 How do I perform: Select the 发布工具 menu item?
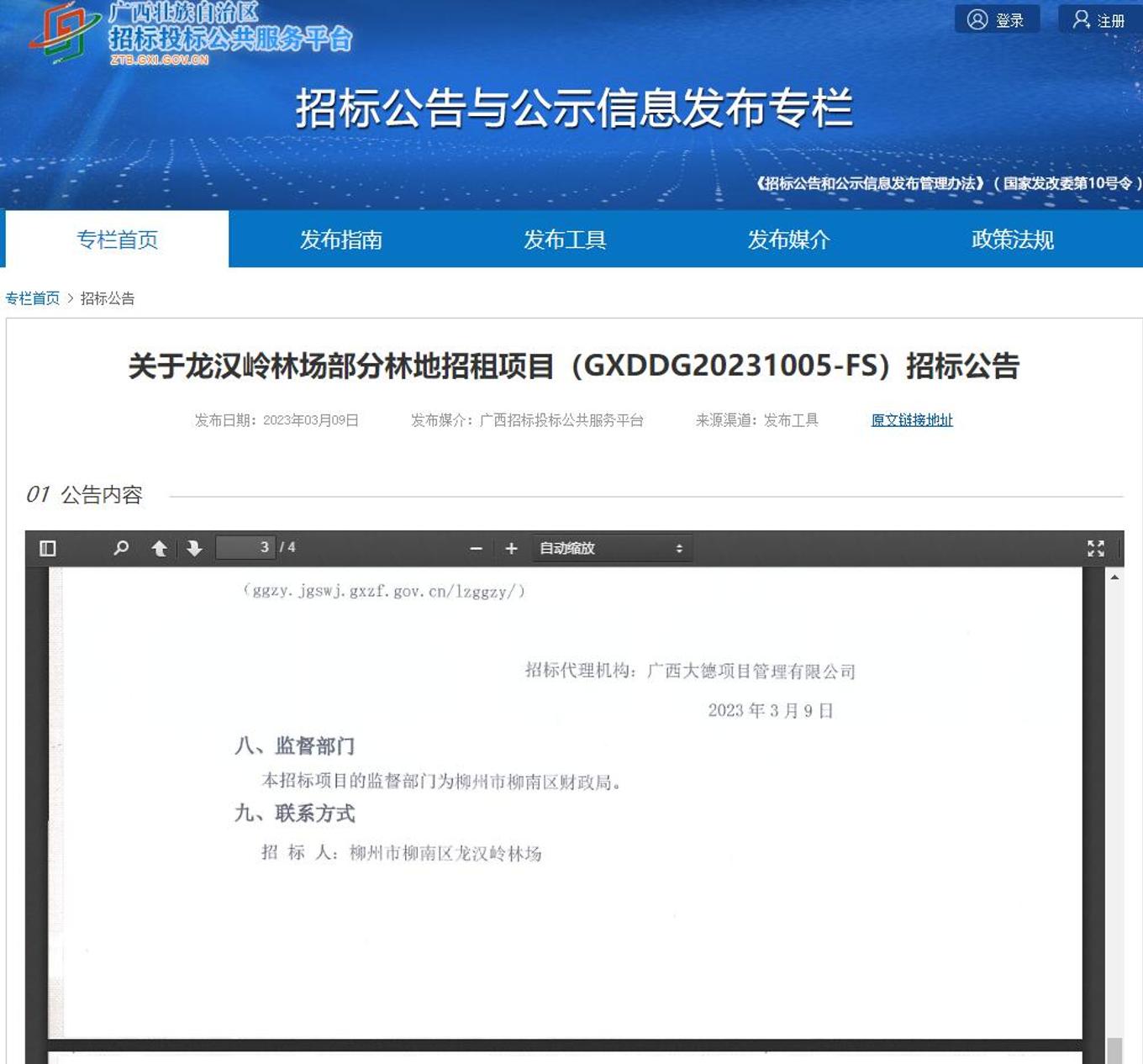coord(565,240)
